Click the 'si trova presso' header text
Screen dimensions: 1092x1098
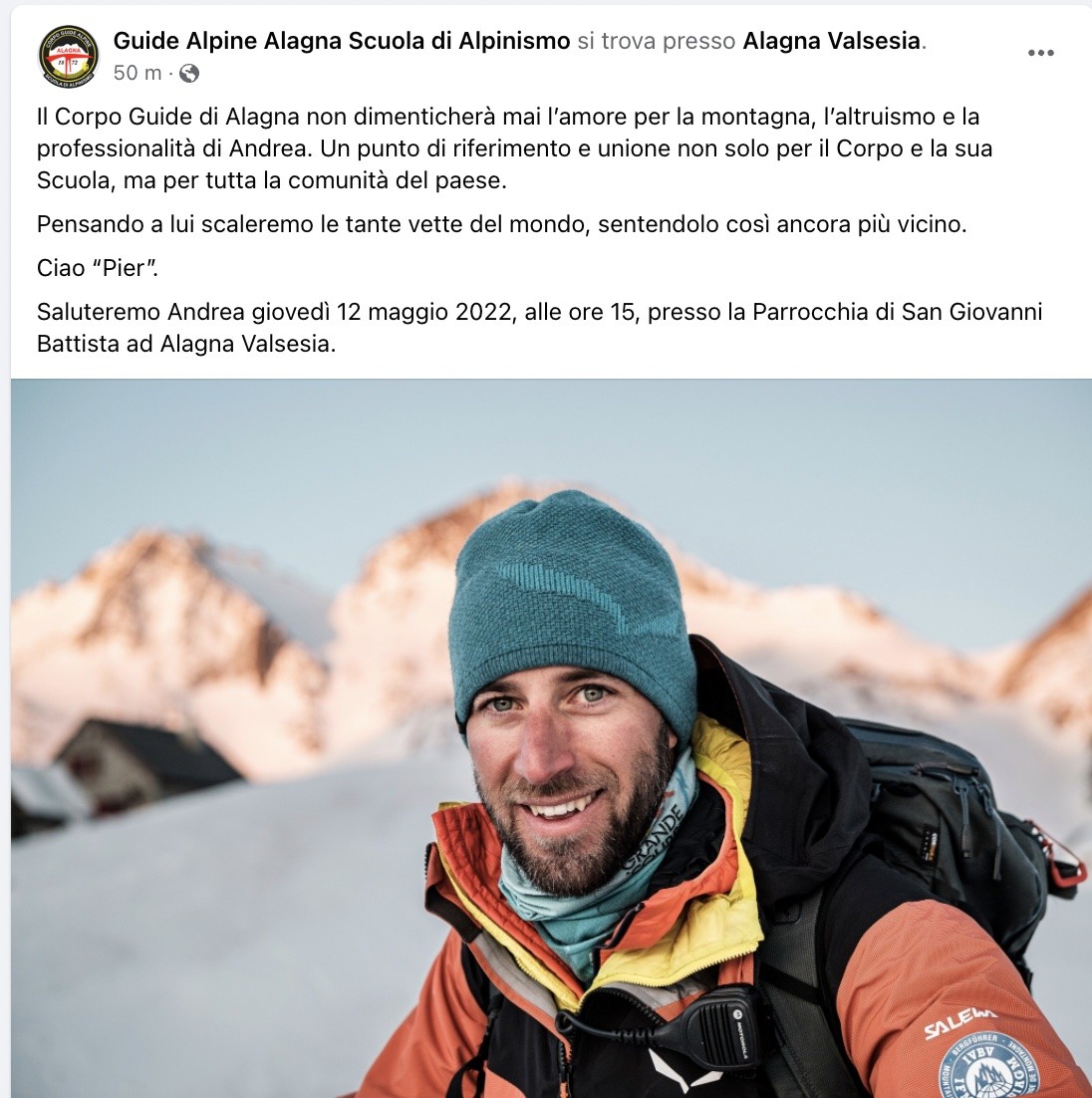(656, 41)
